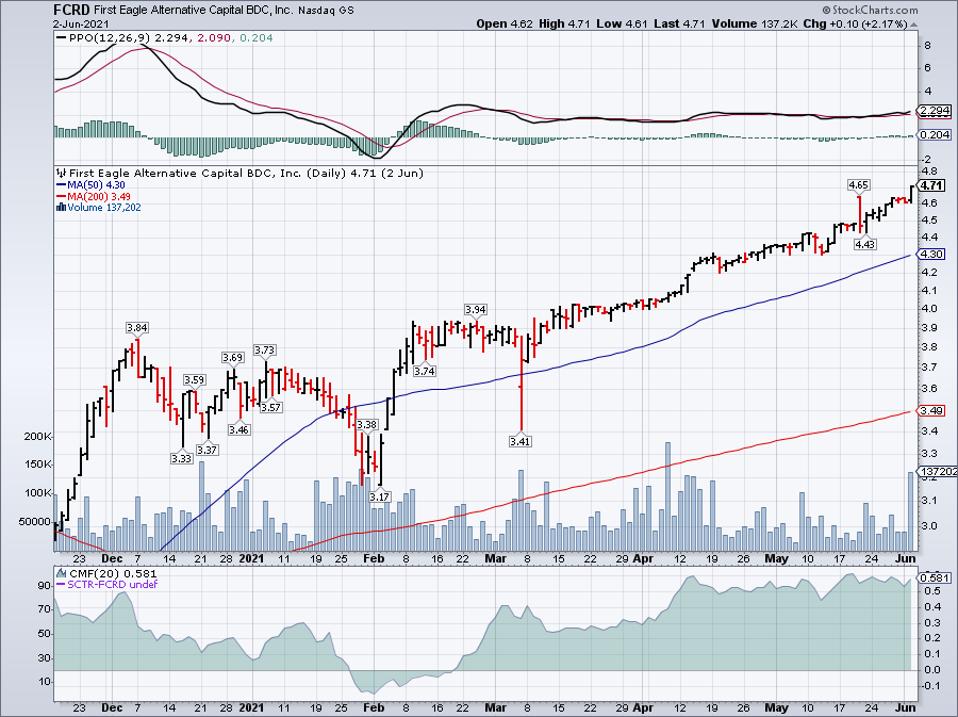Screen dimensions: 958x717
Task: Click the MA(200) 3.49 legend entry
Action: (99, 197)
